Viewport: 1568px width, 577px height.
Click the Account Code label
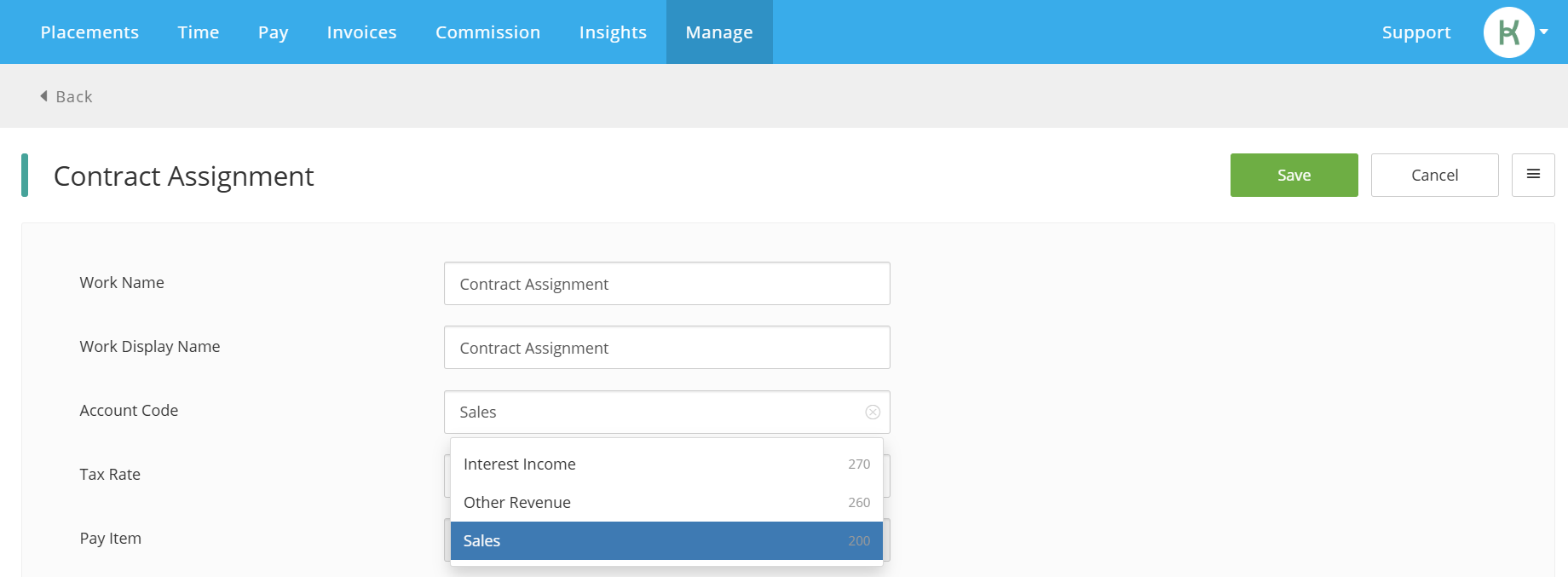[x=129, y=410]
